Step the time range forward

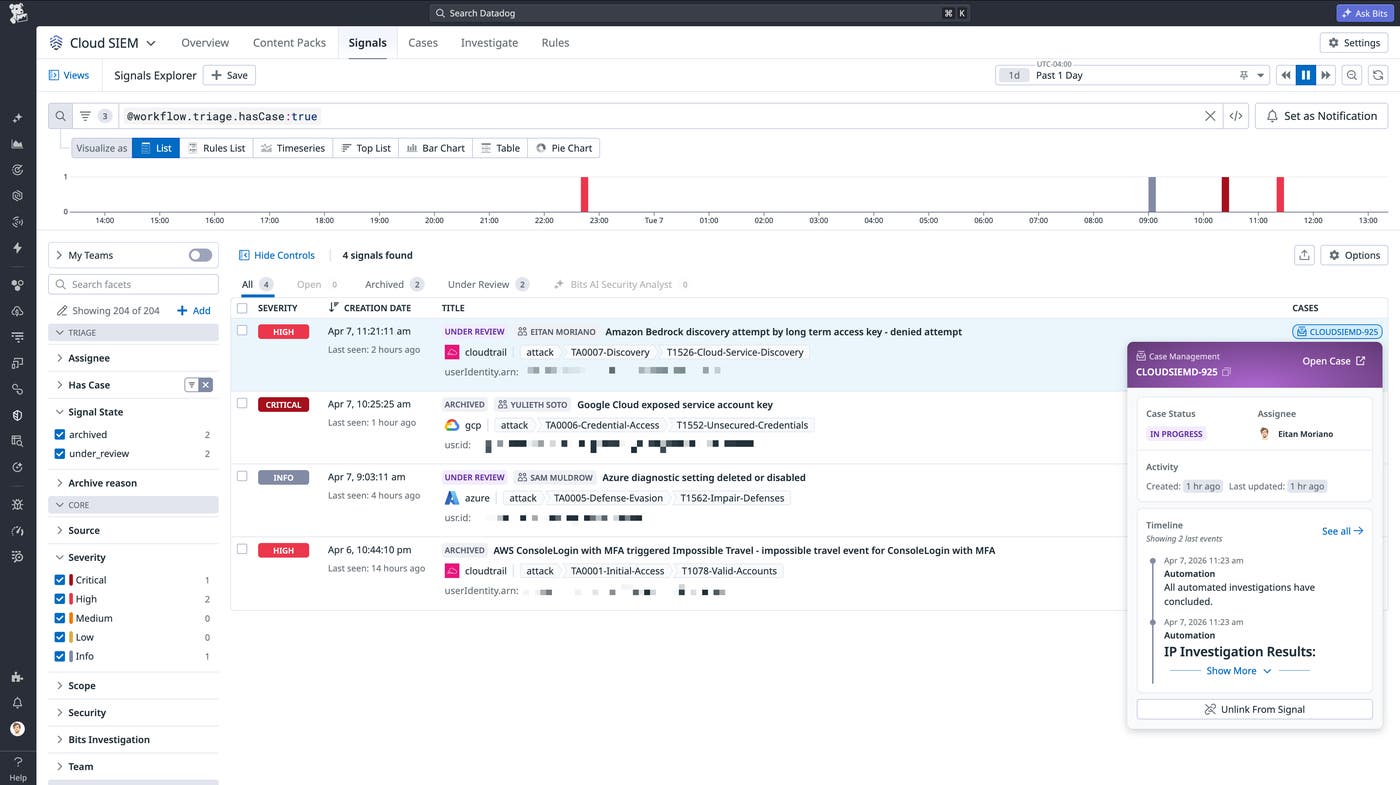[1326, 75]
